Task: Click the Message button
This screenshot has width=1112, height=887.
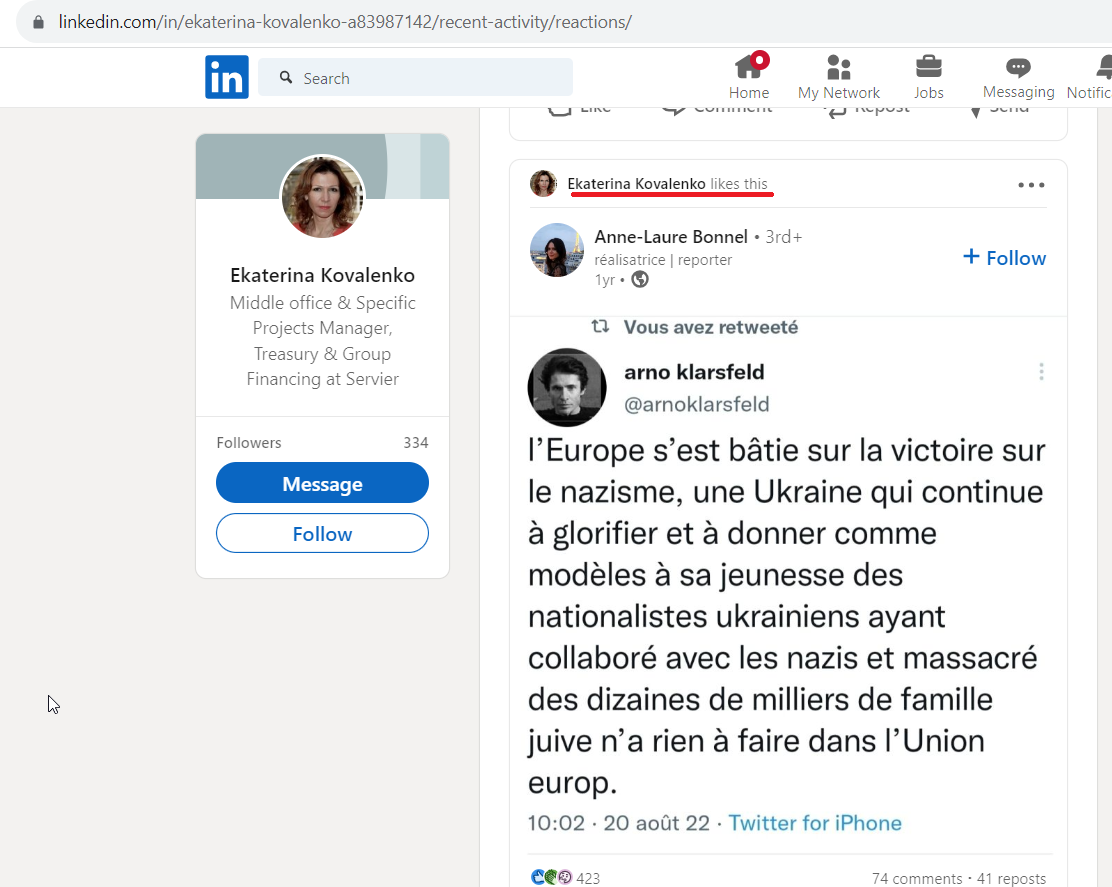Action: tap(323, 483)
